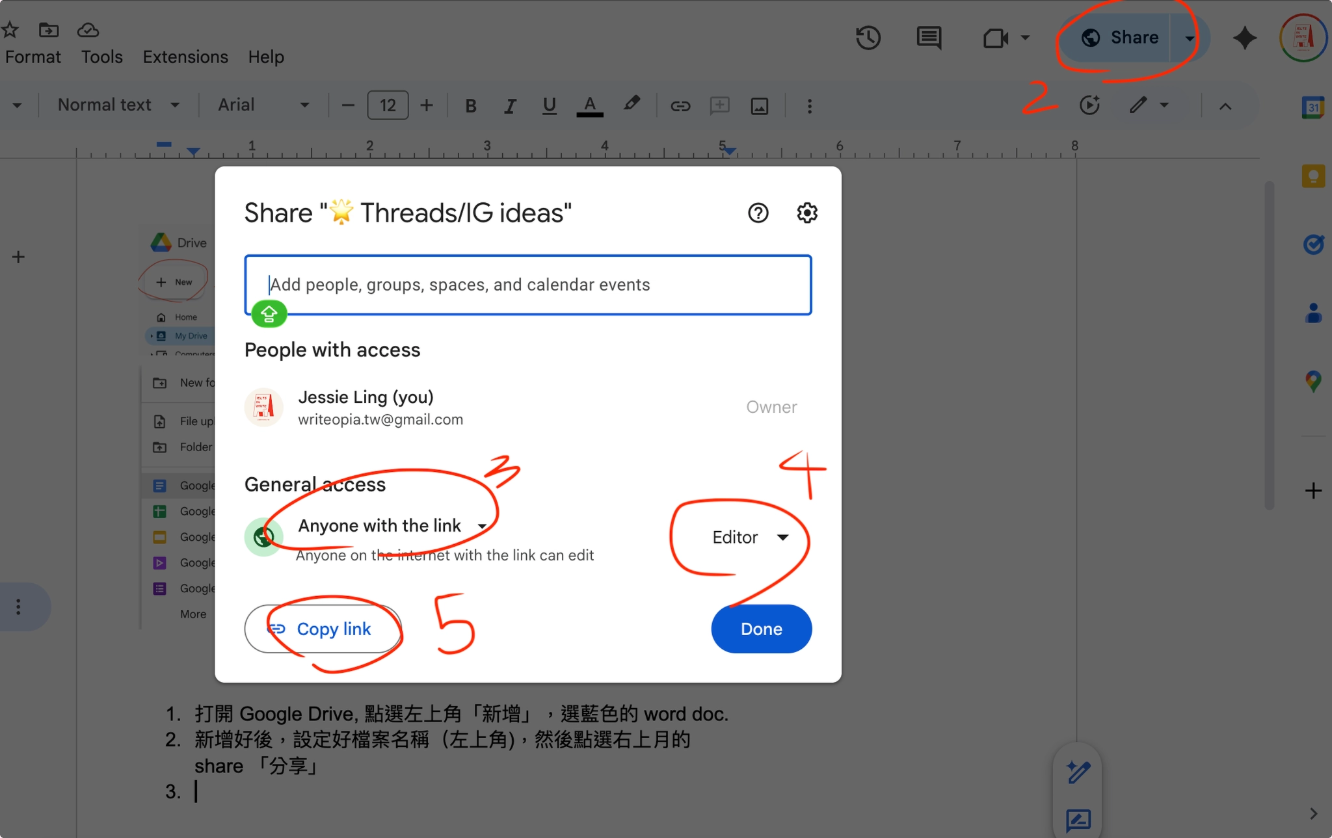Click the Done button

[x=761, y=629]
